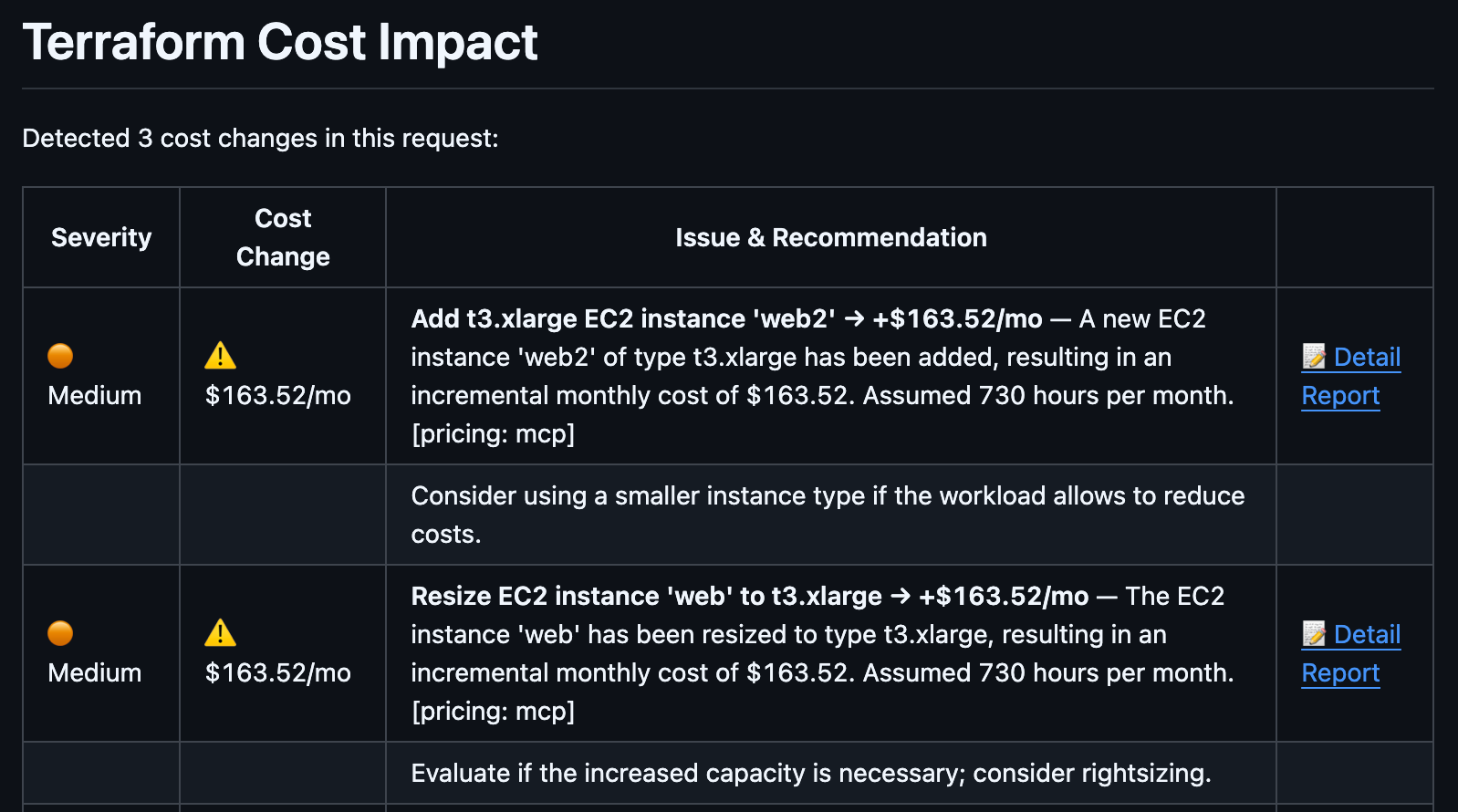The height and width of the screenshot is (812, 1458).
Task: Click the 'Detected 3 cost changes' summary text
Action: pos(260,138)
